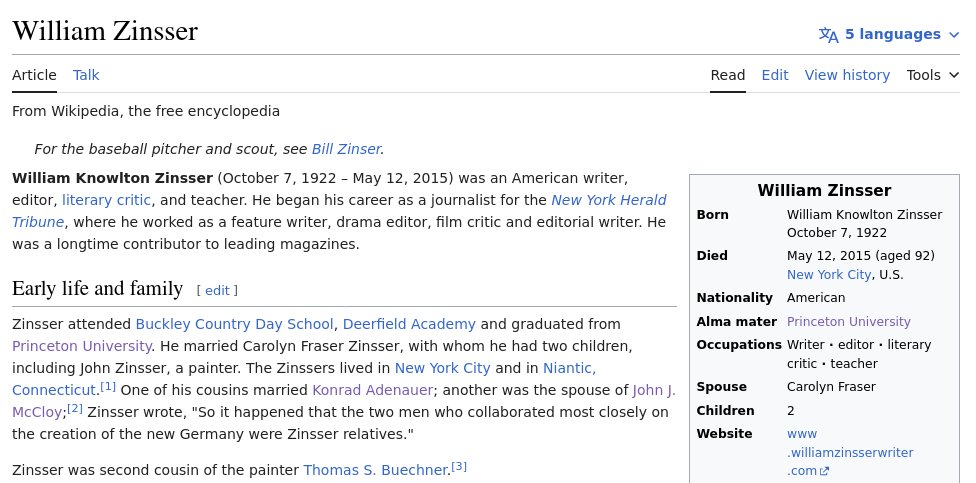The width and height of the screenshot is (976, 483).
Task: Switch to the Talk tab
Action: 86,75
